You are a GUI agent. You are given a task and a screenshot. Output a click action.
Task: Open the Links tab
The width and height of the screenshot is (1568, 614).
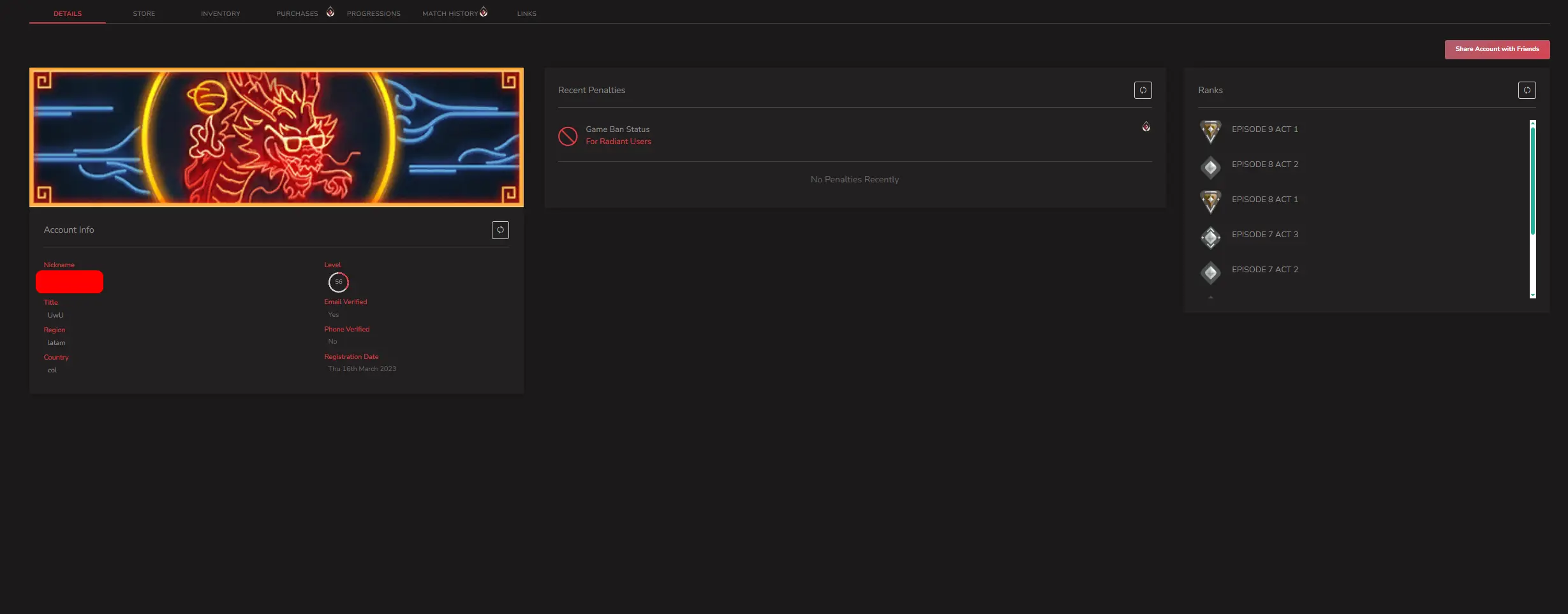(526, 13)
